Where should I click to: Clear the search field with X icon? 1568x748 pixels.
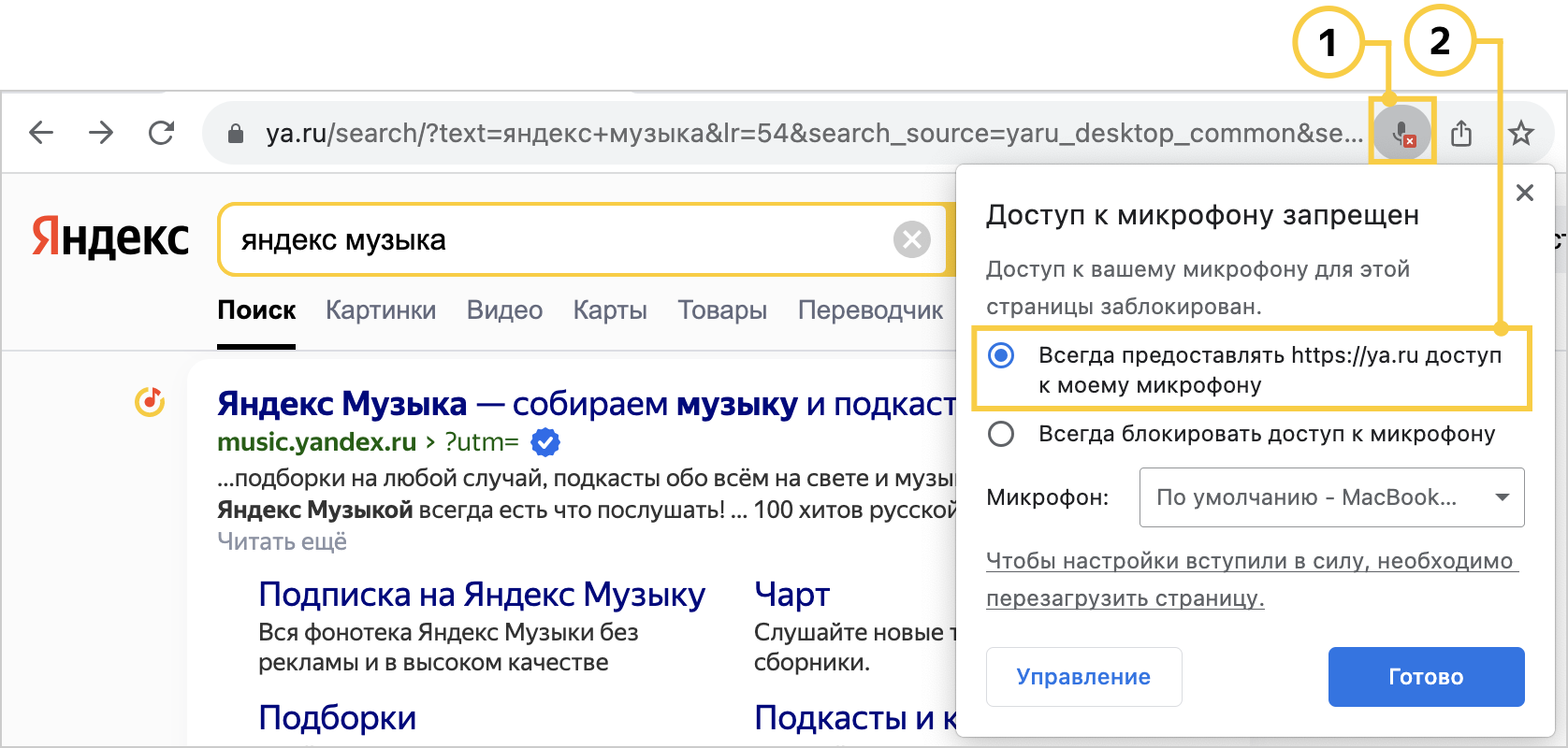pos(911,239)
